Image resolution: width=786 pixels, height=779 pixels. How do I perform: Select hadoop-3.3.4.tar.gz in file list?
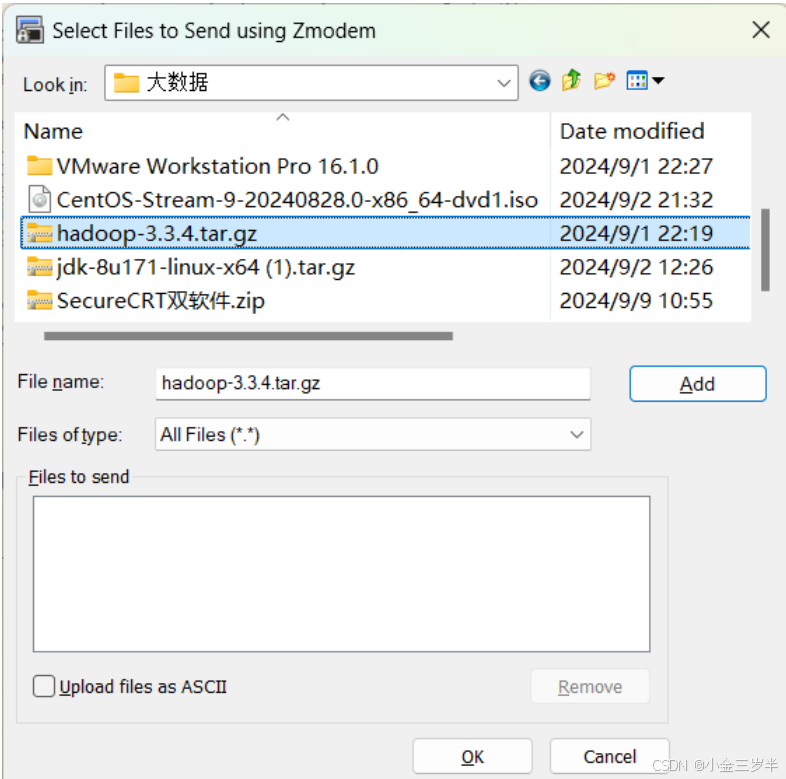(x=157, y=233)
